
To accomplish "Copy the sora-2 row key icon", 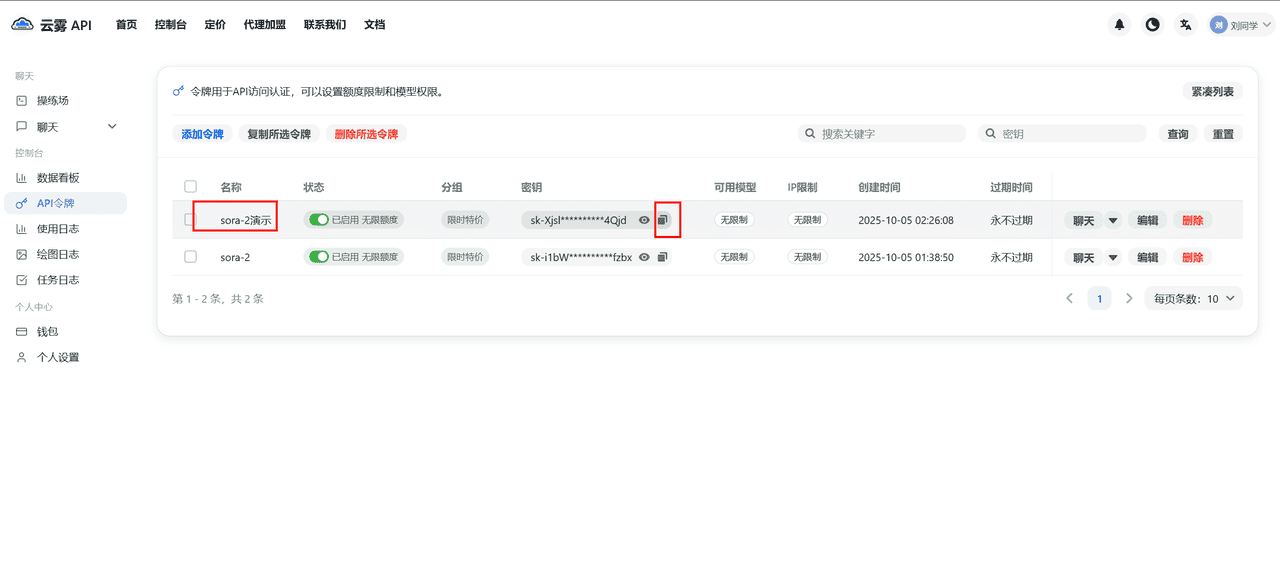I will [x=662, y=257].
